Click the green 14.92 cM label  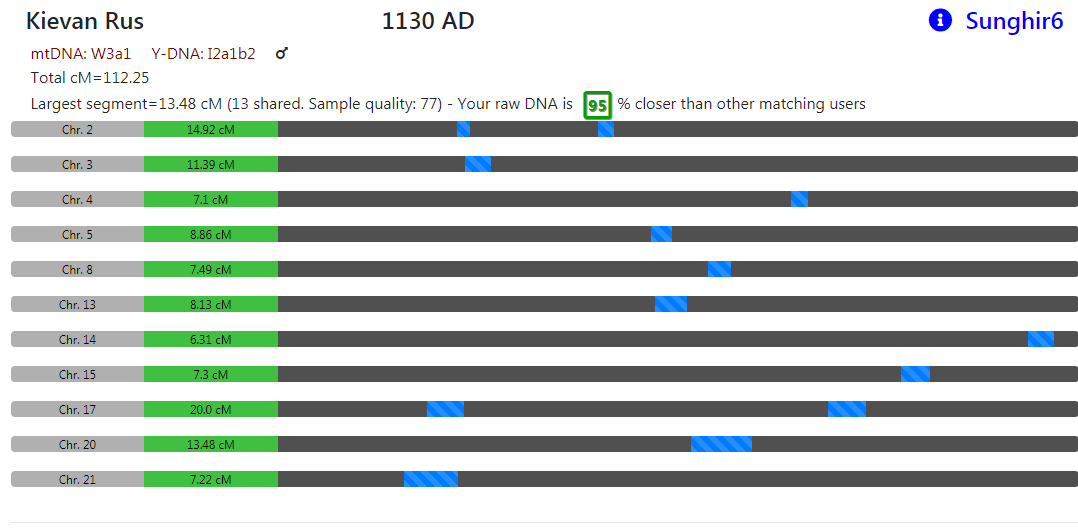pyautogui.click(x=210, y=129)
